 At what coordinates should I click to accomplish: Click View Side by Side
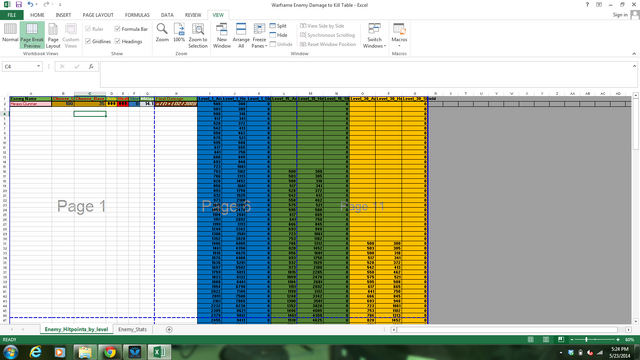pos(322,26)
